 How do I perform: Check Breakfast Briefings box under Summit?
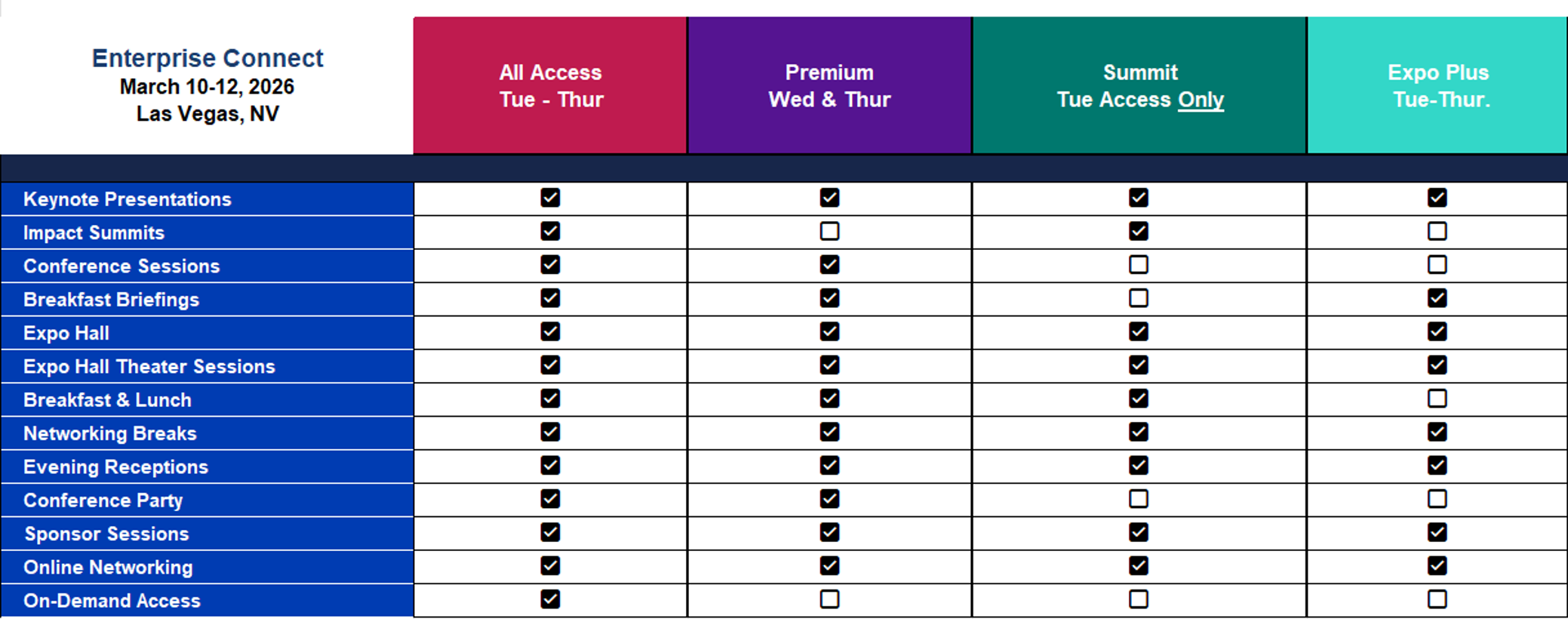[x=1138, y=298]
